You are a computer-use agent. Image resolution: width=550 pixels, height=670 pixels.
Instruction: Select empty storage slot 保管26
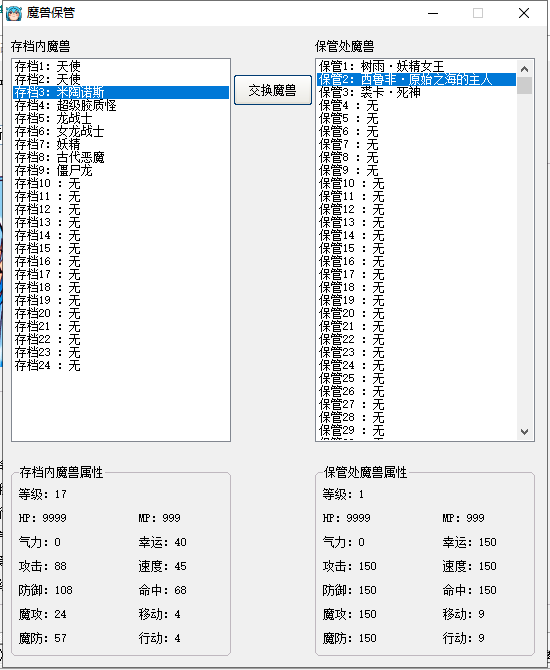point(416,392)
